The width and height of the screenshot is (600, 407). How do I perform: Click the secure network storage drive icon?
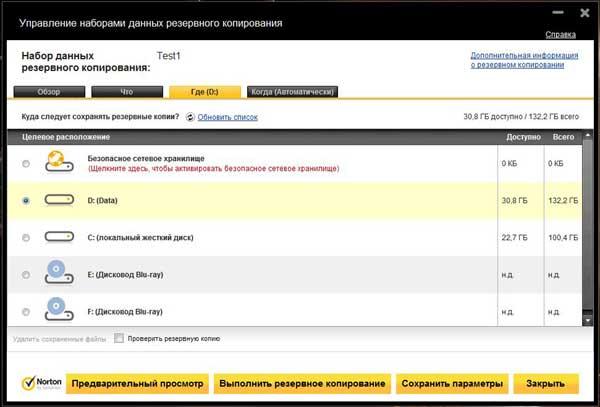(x=59, y=161)
